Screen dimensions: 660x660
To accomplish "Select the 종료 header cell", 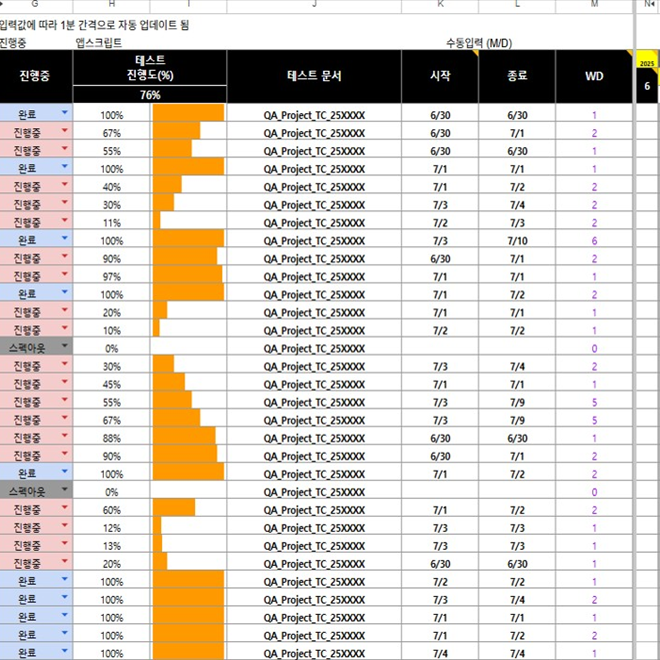I will (x=517, y=76).
